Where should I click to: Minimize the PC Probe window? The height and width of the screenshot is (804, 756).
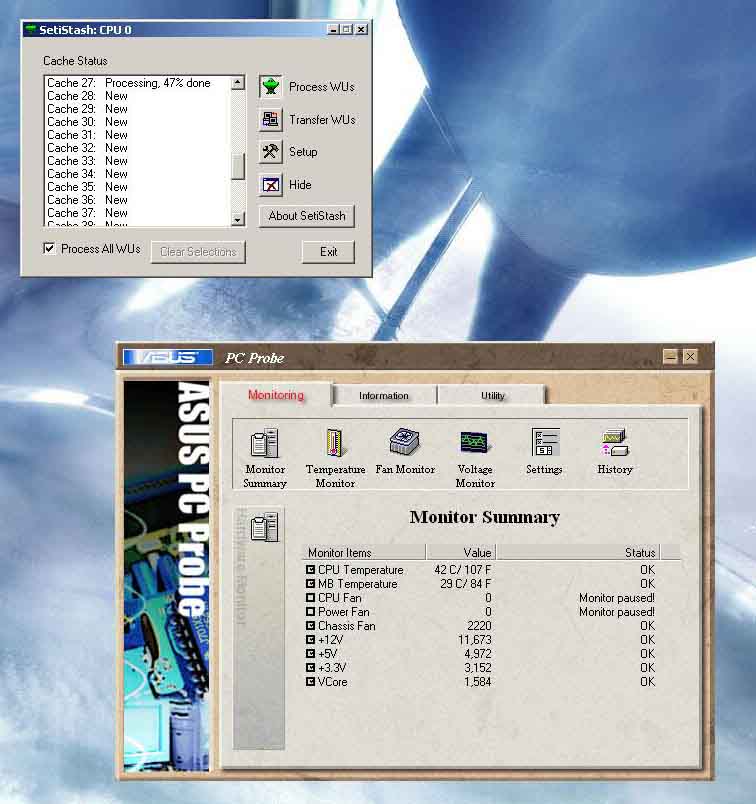tap(670, 356)
